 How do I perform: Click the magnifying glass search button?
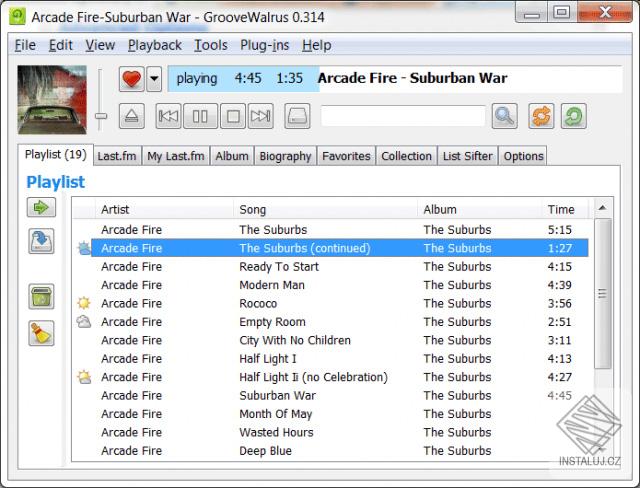[x=504, y=116]
